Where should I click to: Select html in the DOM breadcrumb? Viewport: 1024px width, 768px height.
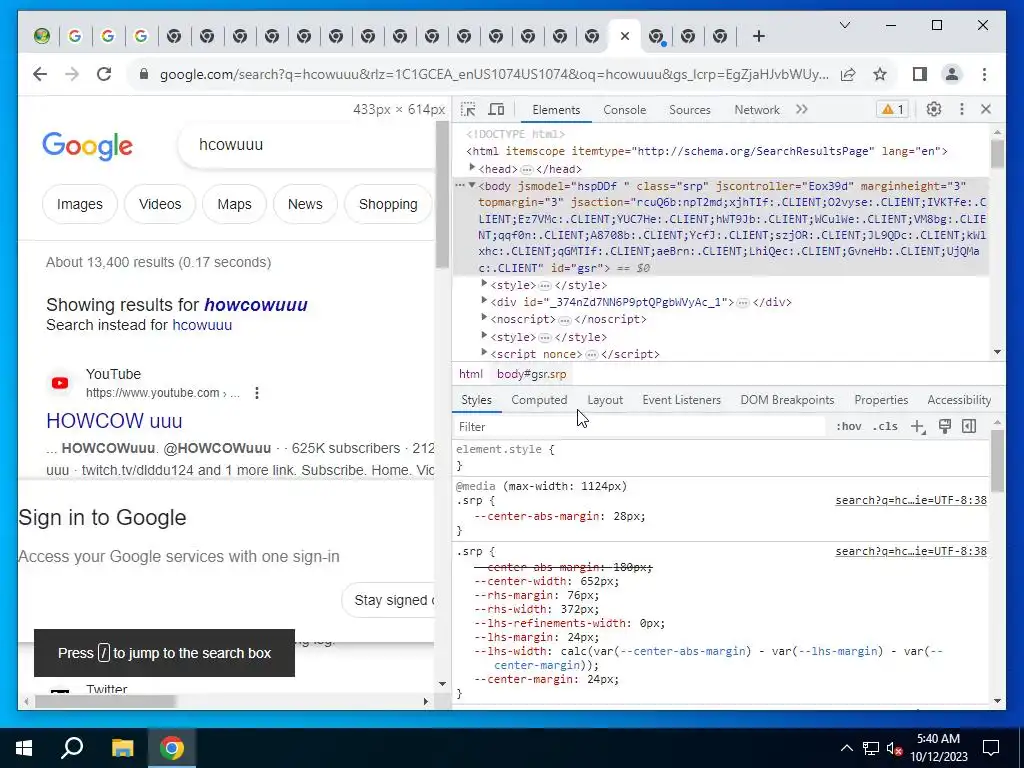click(470, 374)
